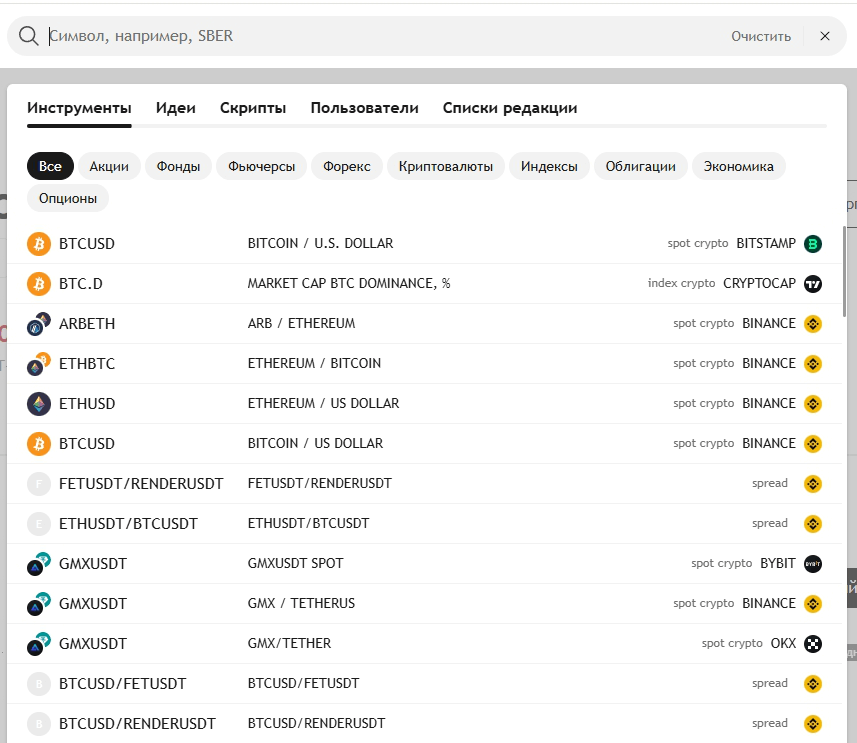Click placeholder icon of BTCUSD/FETUSDT row
This screenshot has height=743, width=857.
coord(39,684)
